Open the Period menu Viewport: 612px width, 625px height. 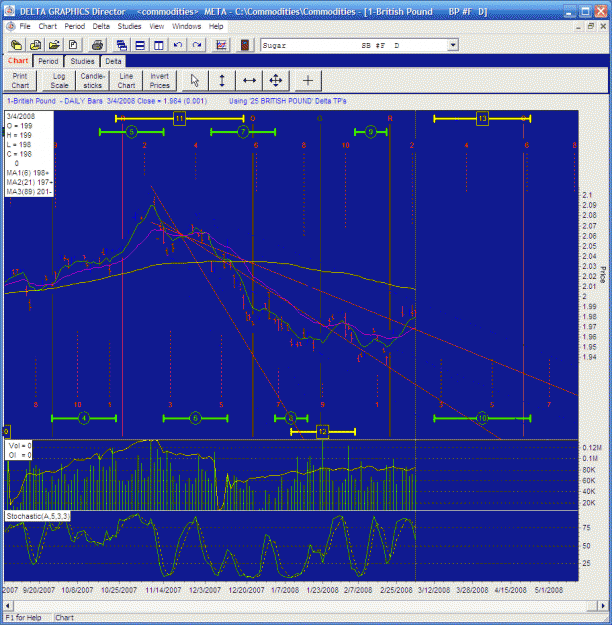tap(75, 26)
